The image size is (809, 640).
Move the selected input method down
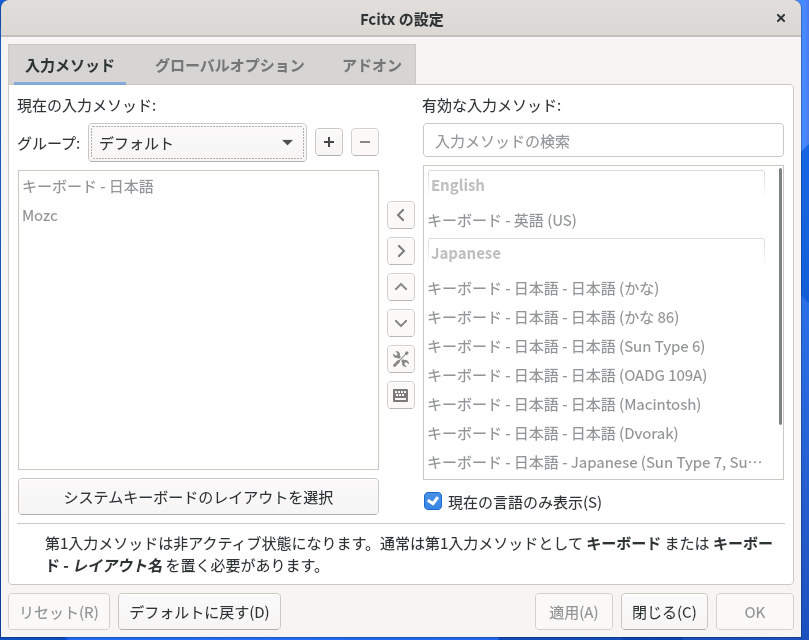pyautogui.click(x=401, y=323)
